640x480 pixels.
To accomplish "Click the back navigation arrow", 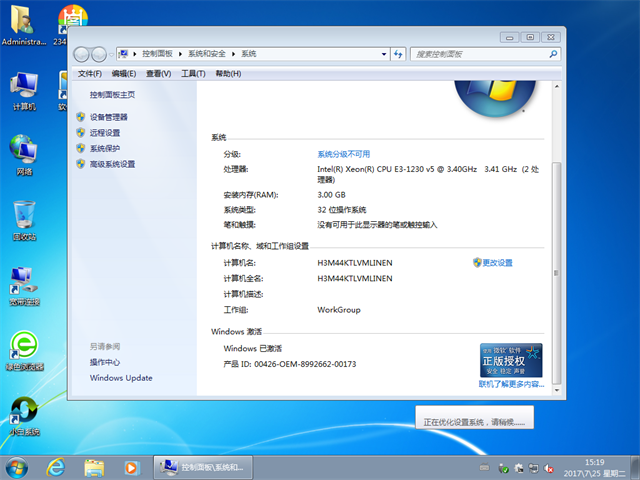I will point(81,54).
